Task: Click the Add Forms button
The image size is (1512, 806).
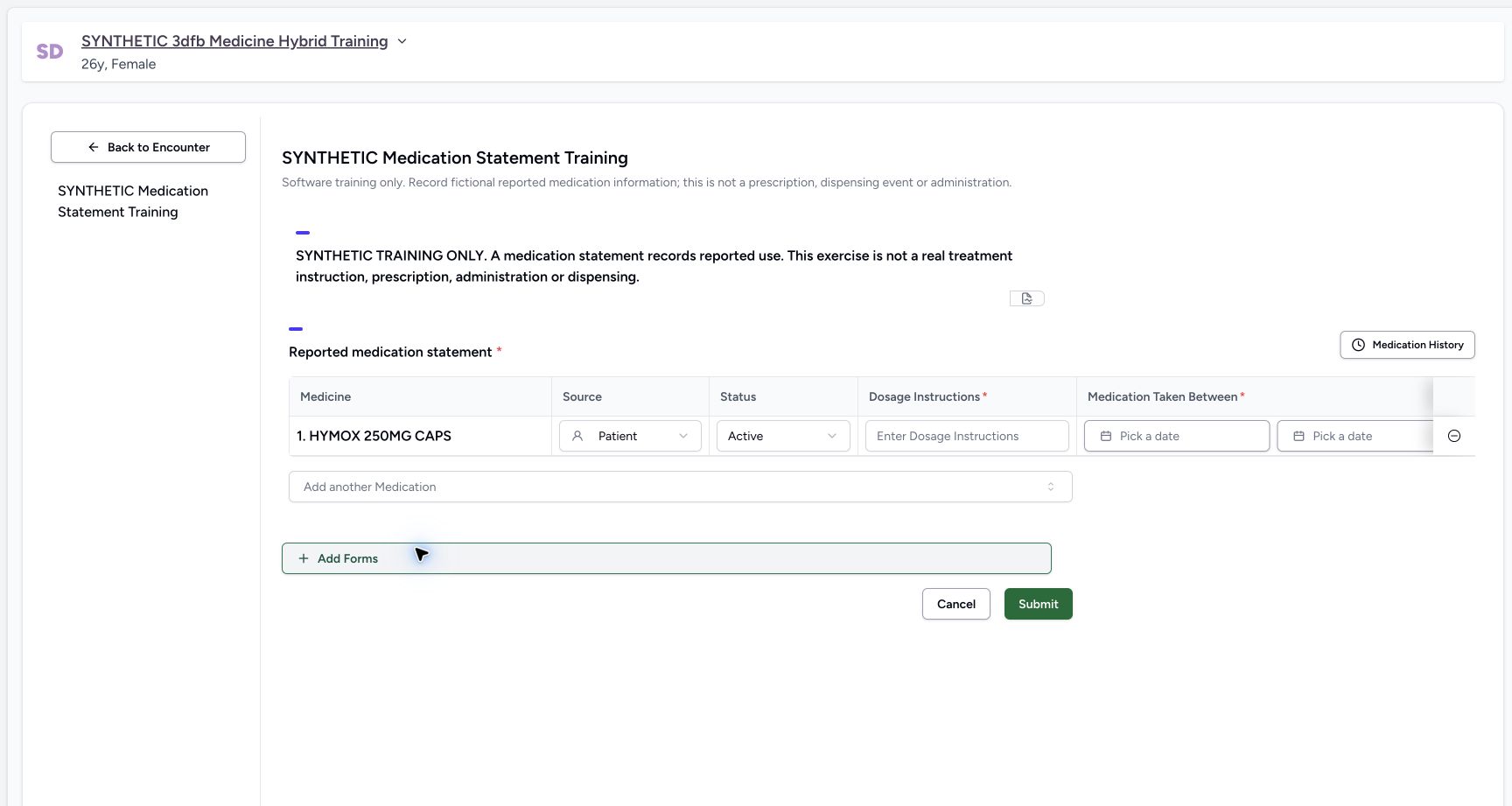Action: point(666,558)
